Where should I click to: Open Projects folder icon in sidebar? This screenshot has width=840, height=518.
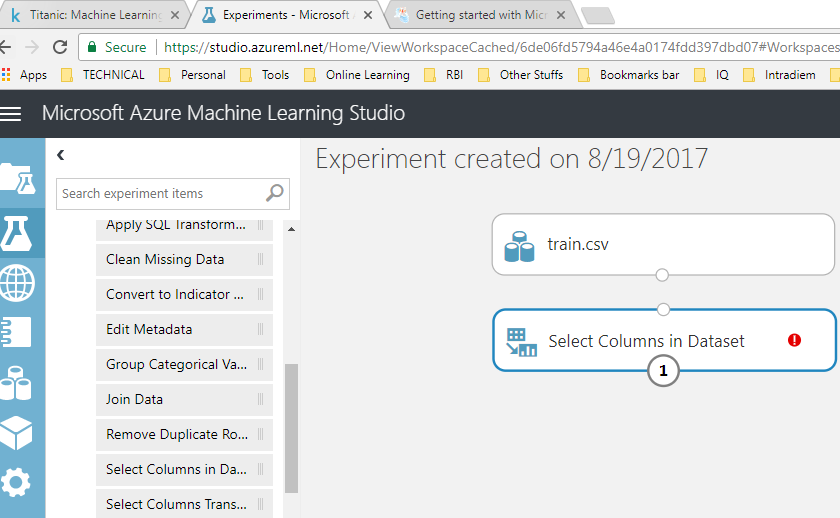point(18,180)
